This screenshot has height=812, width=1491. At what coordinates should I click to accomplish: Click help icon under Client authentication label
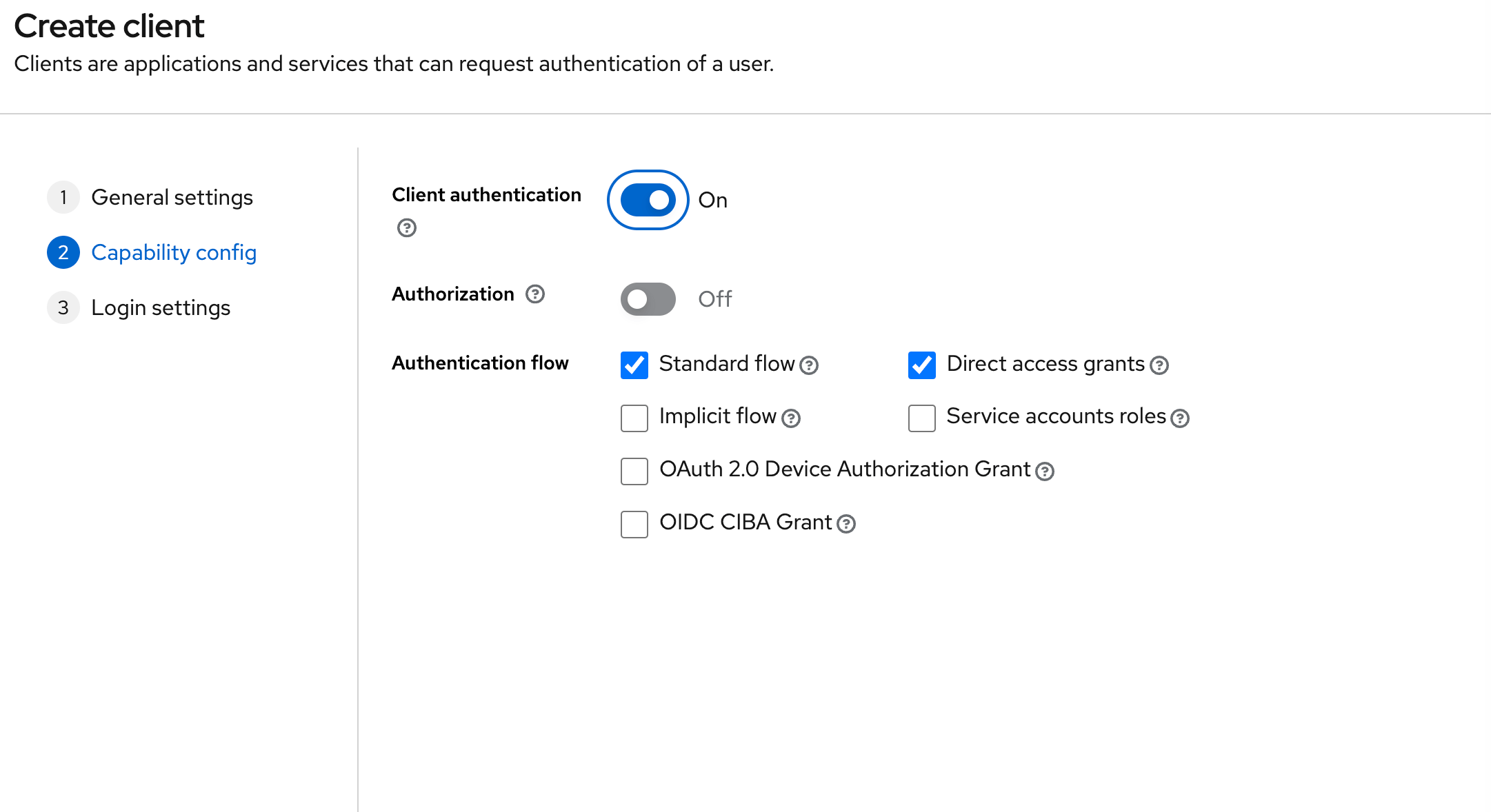407,228
